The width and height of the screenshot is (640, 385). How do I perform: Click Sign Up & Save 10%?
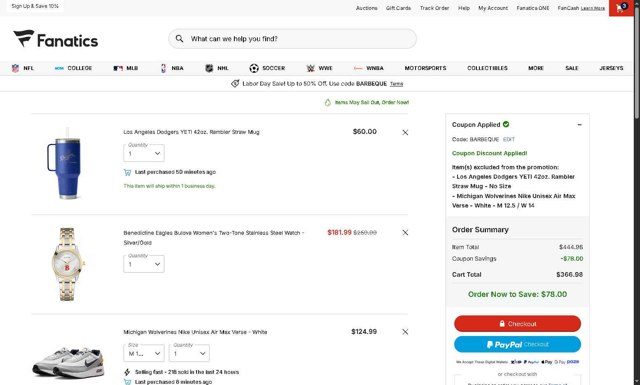point(35,6)
